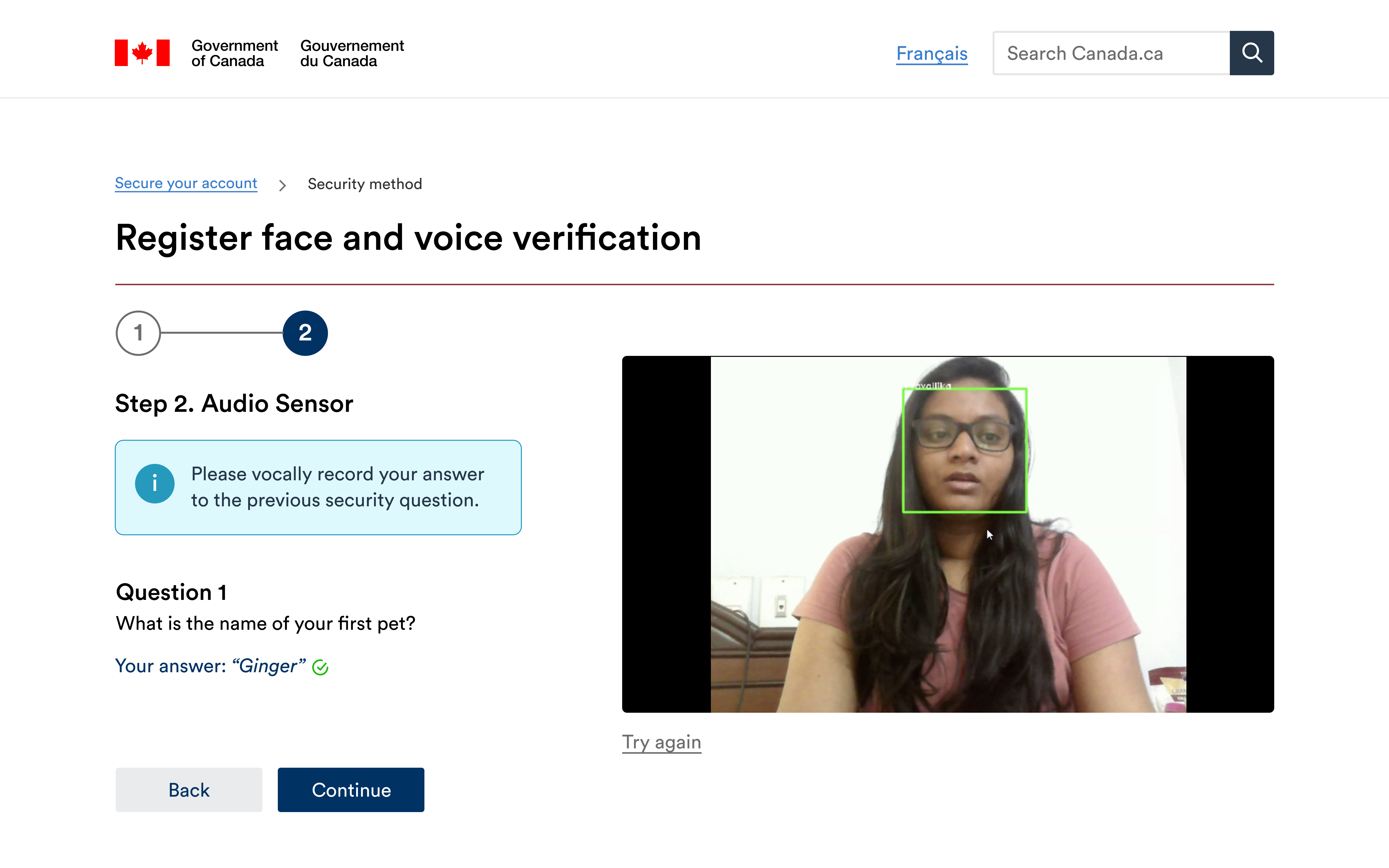1389x868 pixels.
Task: Click the green checkmark beside Ginger
Action: click(320, 667)
